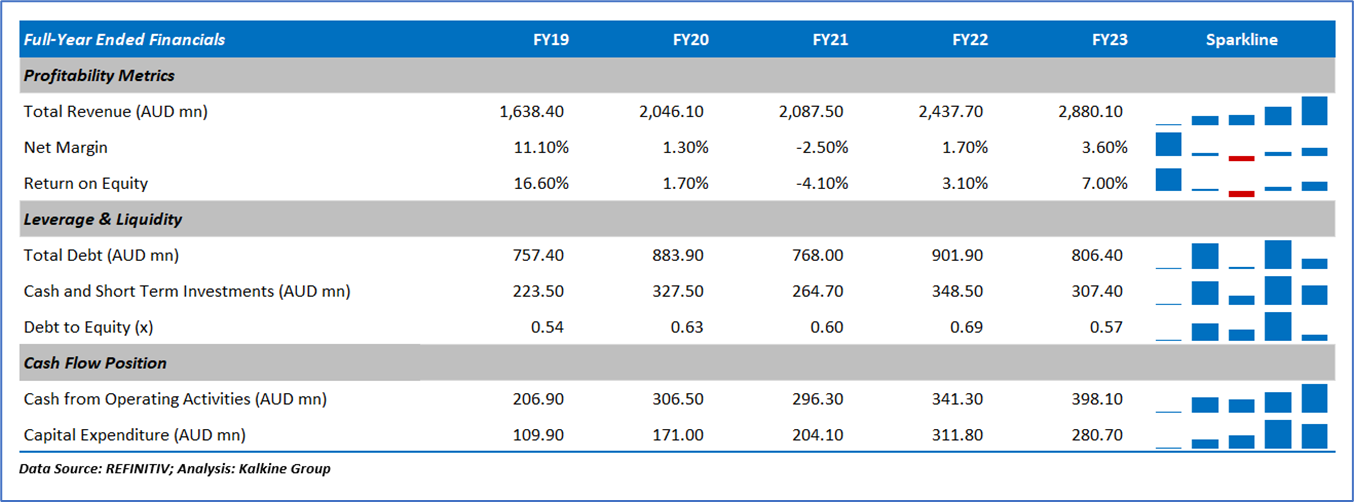This screenshot has width=1354, height=502.
Task: Select the Capital Expenditure sparkline
Action: [1241, 435]
